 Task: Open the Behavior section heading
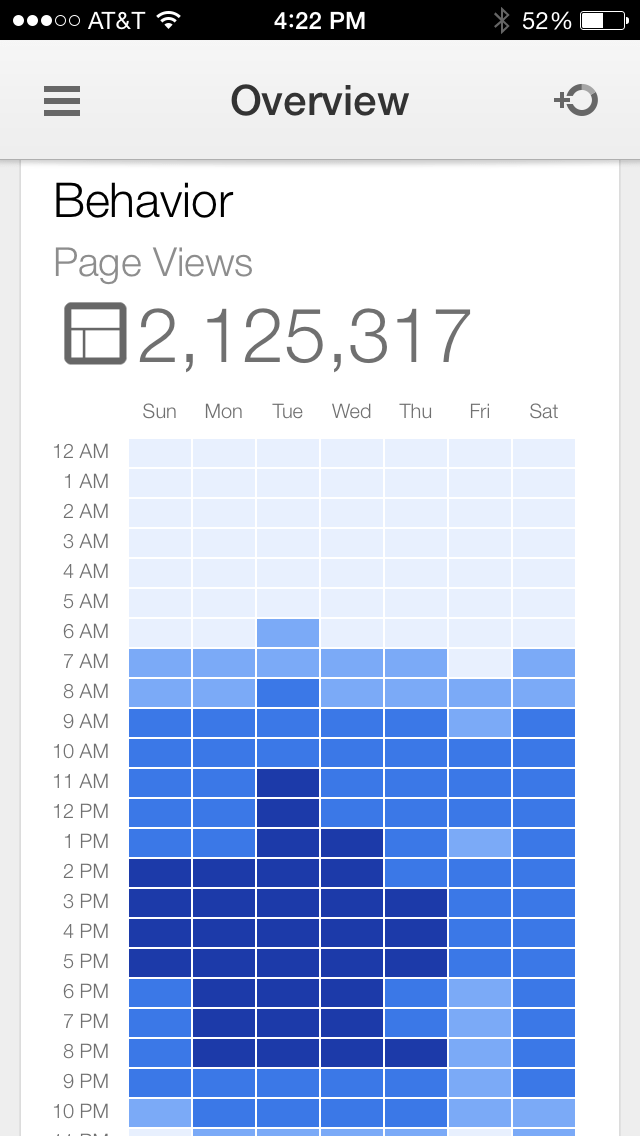click(143, 201)
